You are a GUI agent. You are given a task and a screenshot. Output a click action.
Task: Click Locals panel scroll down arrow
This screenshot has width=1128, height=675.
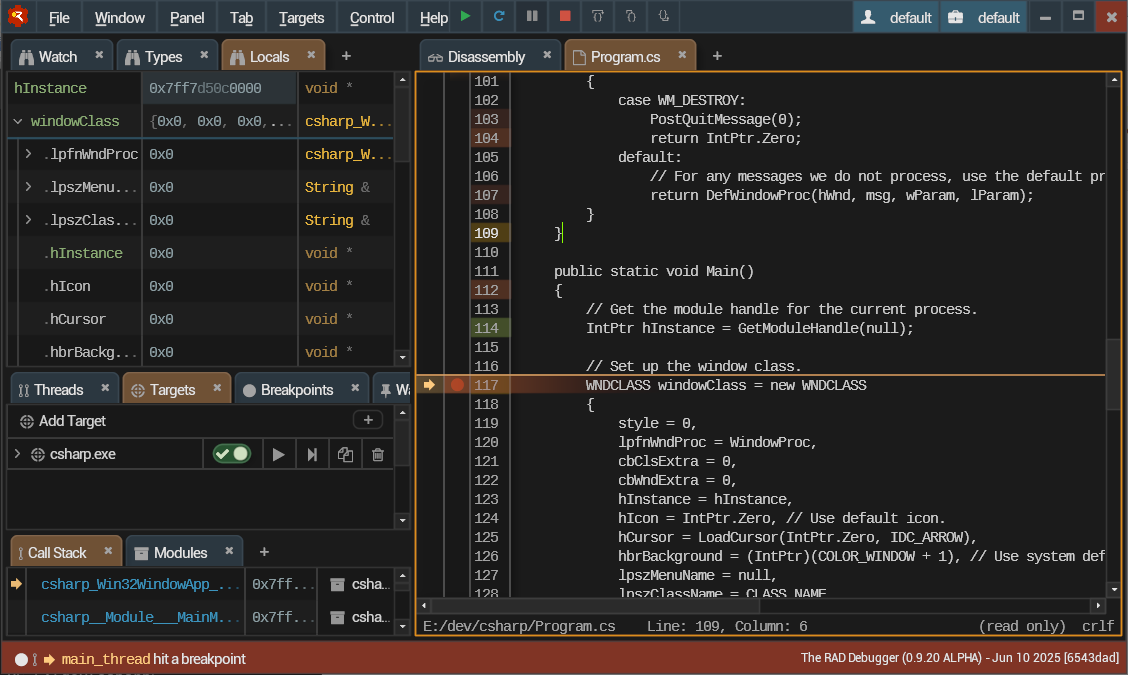pyautogui.click(x=402, y=357)
